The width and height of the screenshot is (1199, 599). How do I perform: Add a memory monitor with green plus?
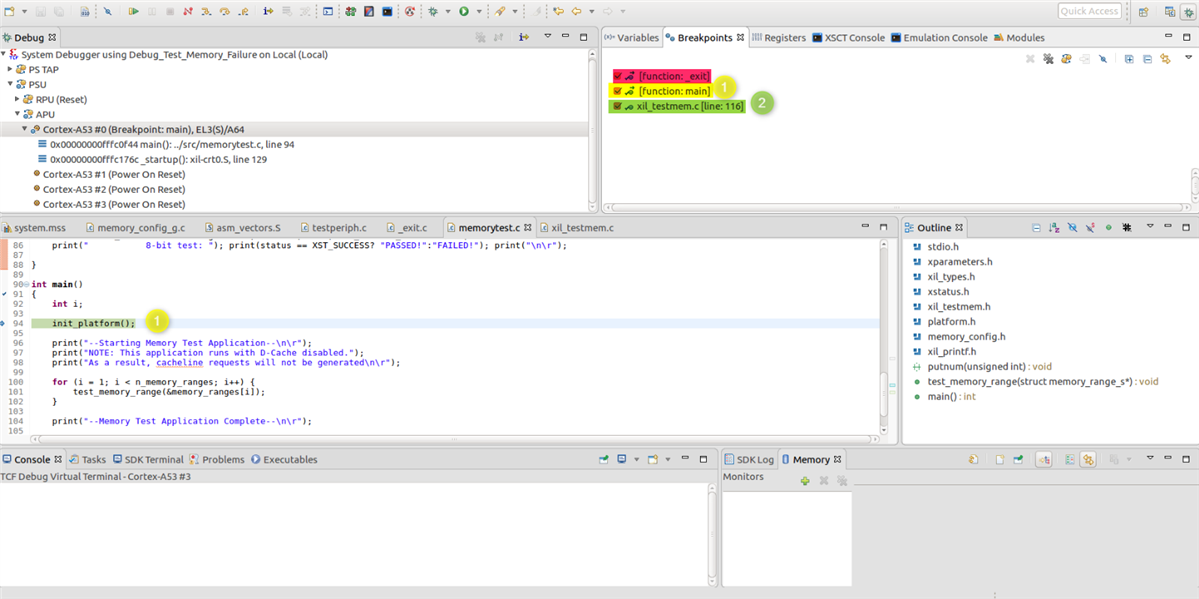[x=805, y=481]
